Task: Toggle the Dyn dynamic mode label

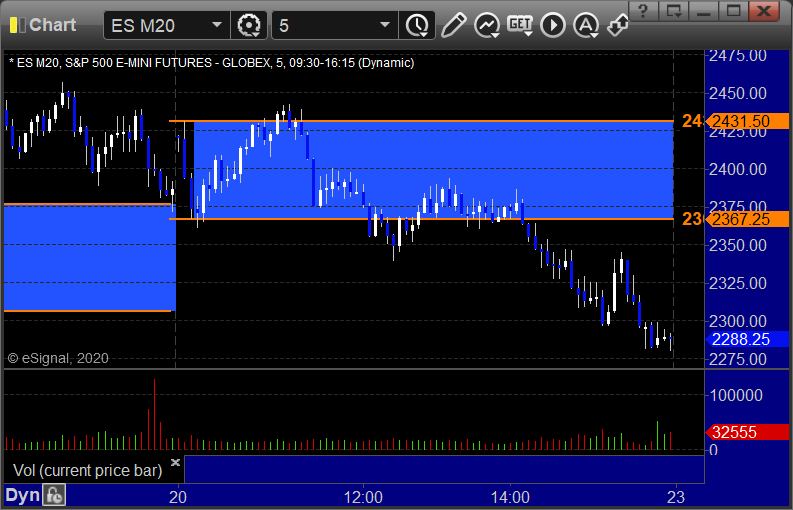Action: pos(22,495)
